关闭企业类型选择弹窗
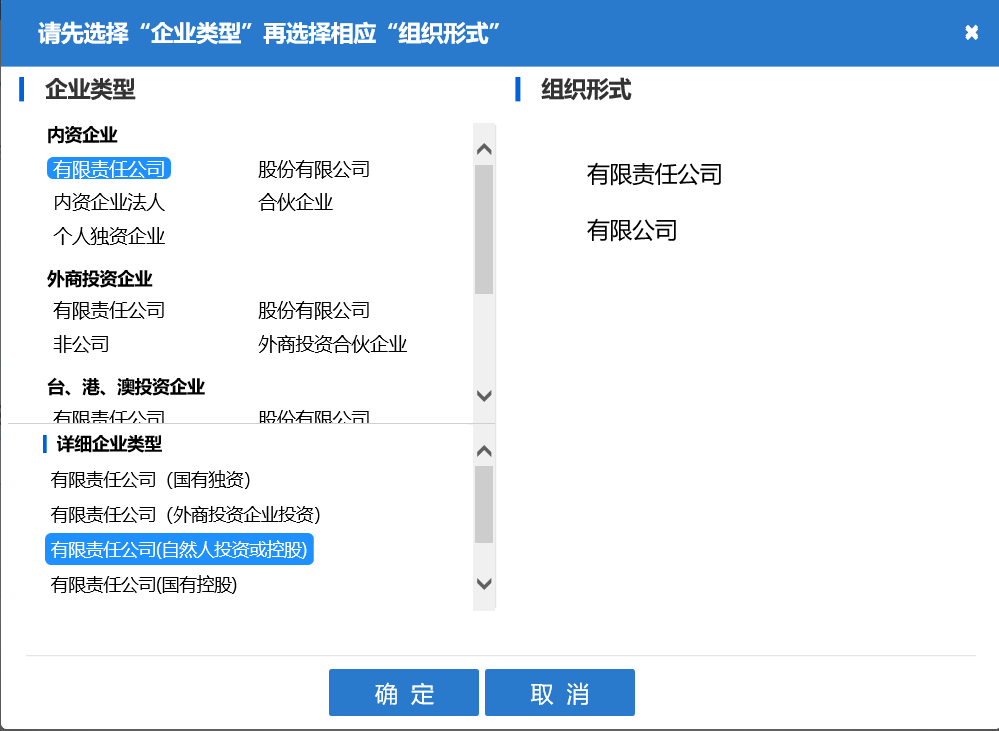This screenshot has height=731, width=999. pyautogui.click(x=971, y=31)
